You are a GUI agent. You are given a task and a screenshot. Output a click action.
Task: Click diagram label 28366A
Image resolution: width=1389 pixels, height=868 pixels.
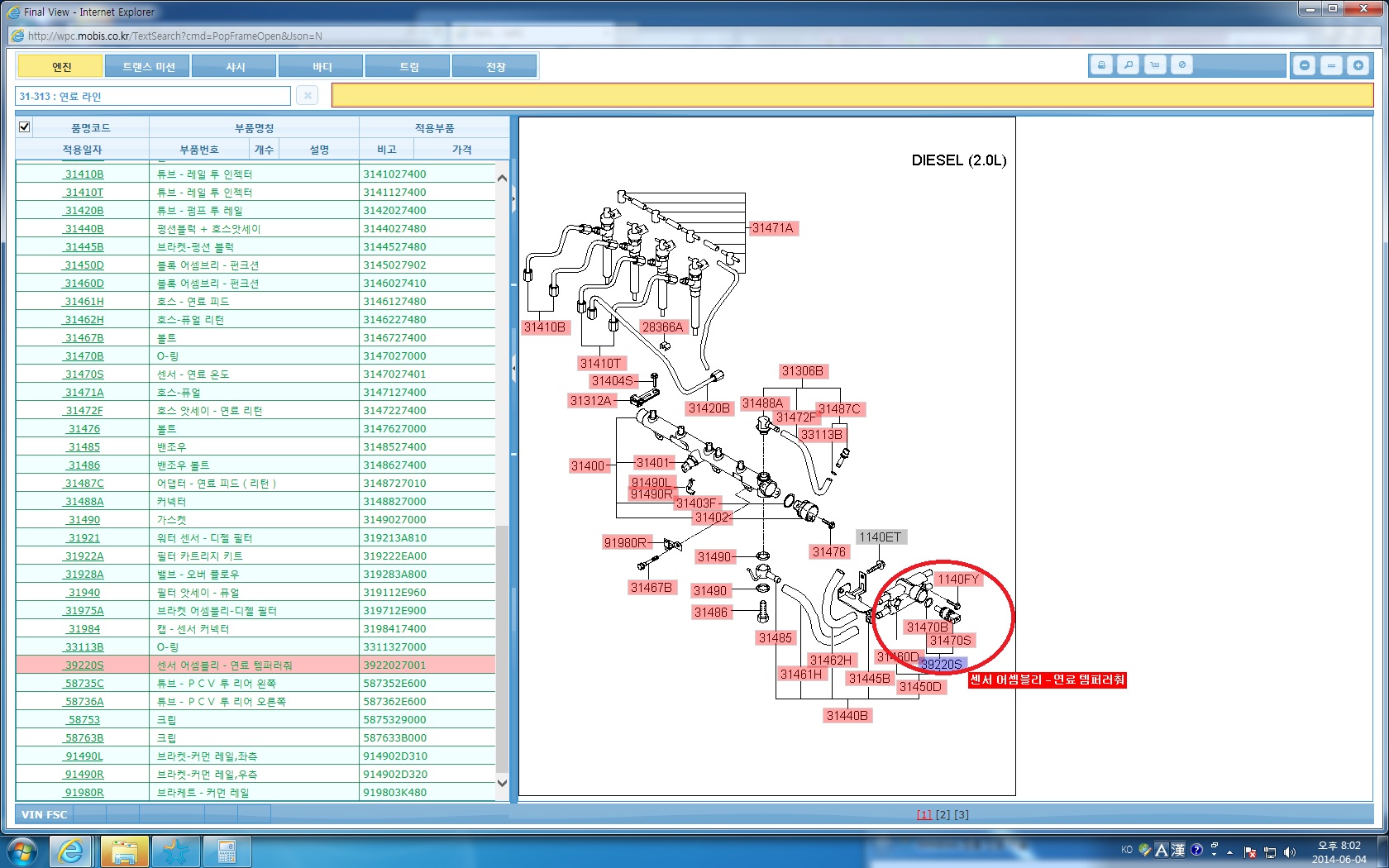point(663,327)
